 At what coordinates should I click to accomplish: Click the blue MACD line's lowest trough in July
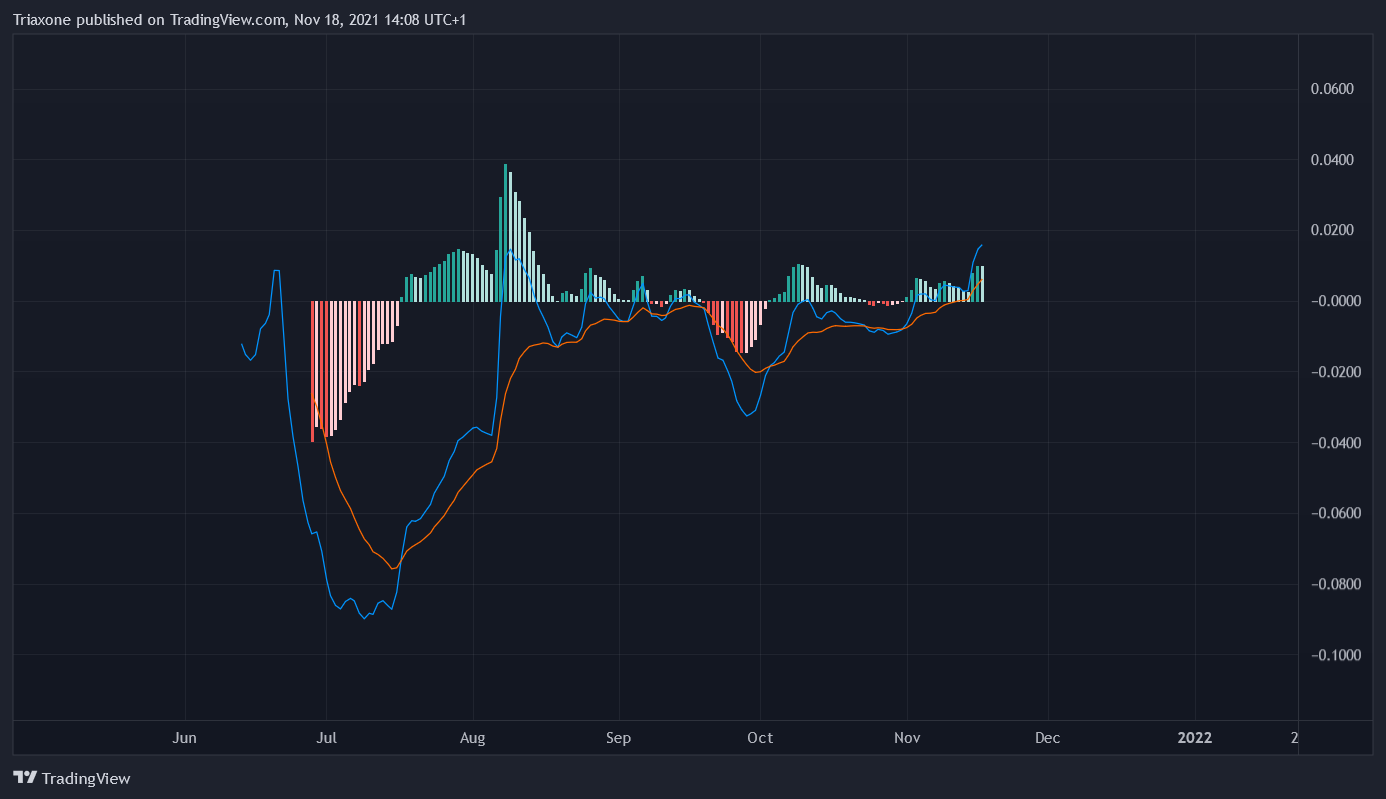366,618
